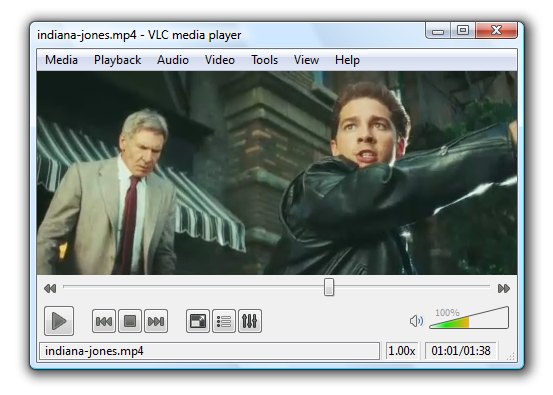Stop the video playback
Viewport: 553px width, 395px height.
(130, 321)
